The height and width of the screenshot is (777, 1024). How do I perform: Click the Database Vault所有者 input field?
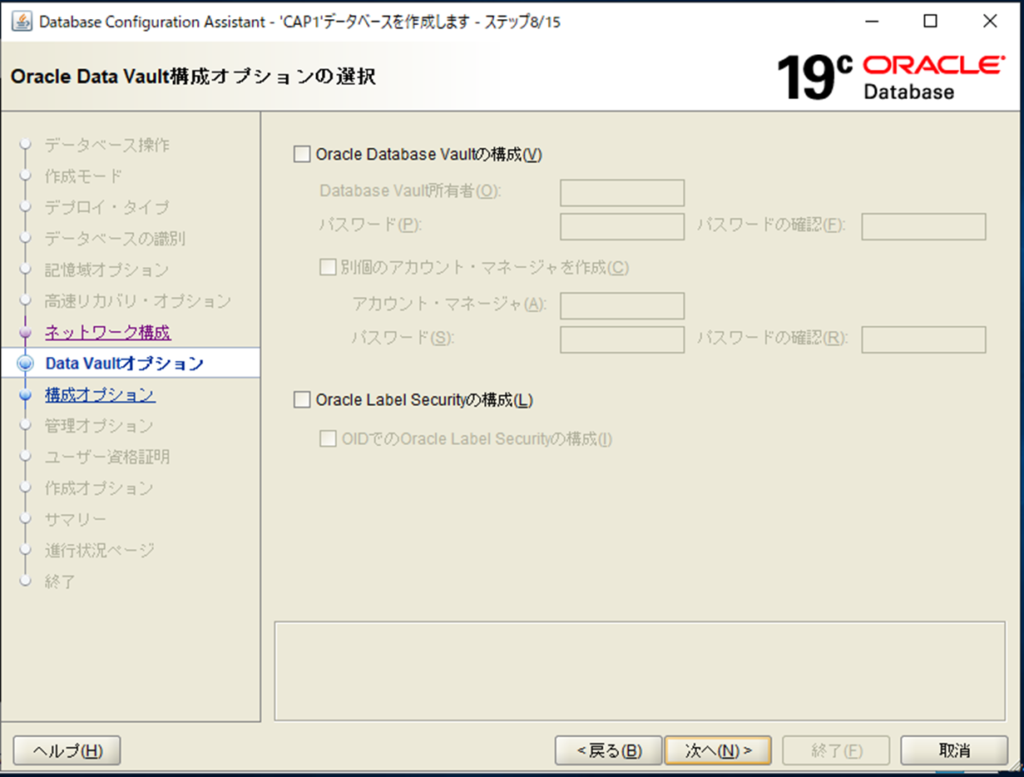[622, 192]
